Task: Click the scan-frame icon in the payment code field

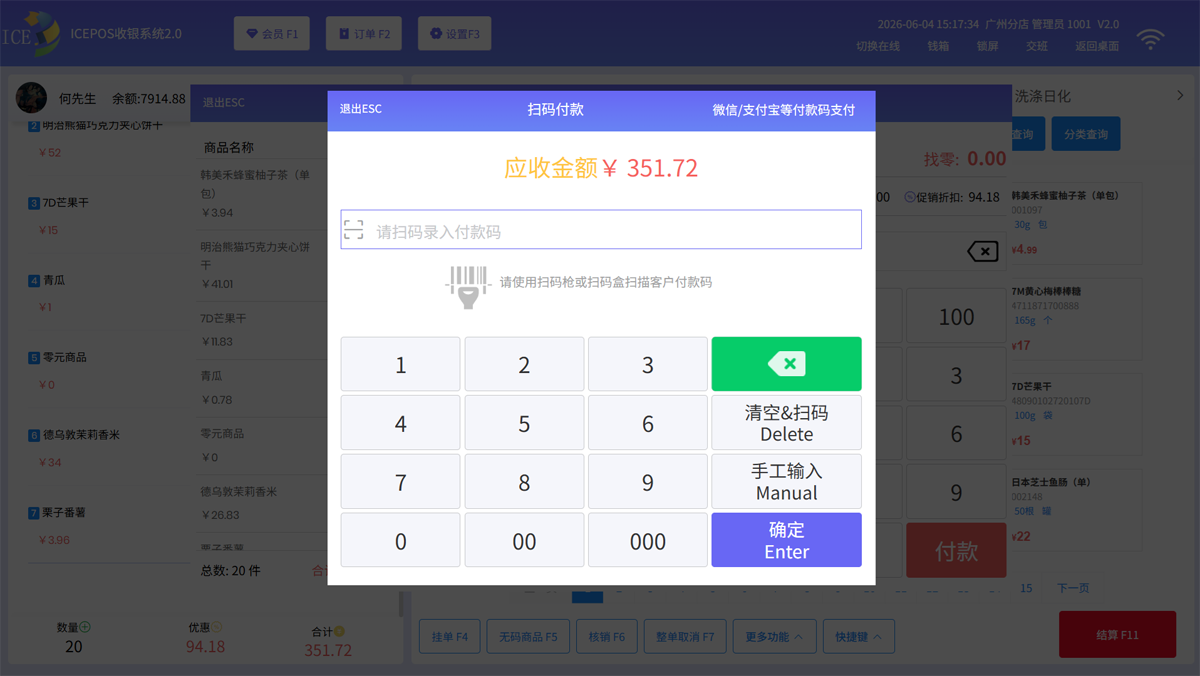Action: pyautogui.click(x=354, y=230)
